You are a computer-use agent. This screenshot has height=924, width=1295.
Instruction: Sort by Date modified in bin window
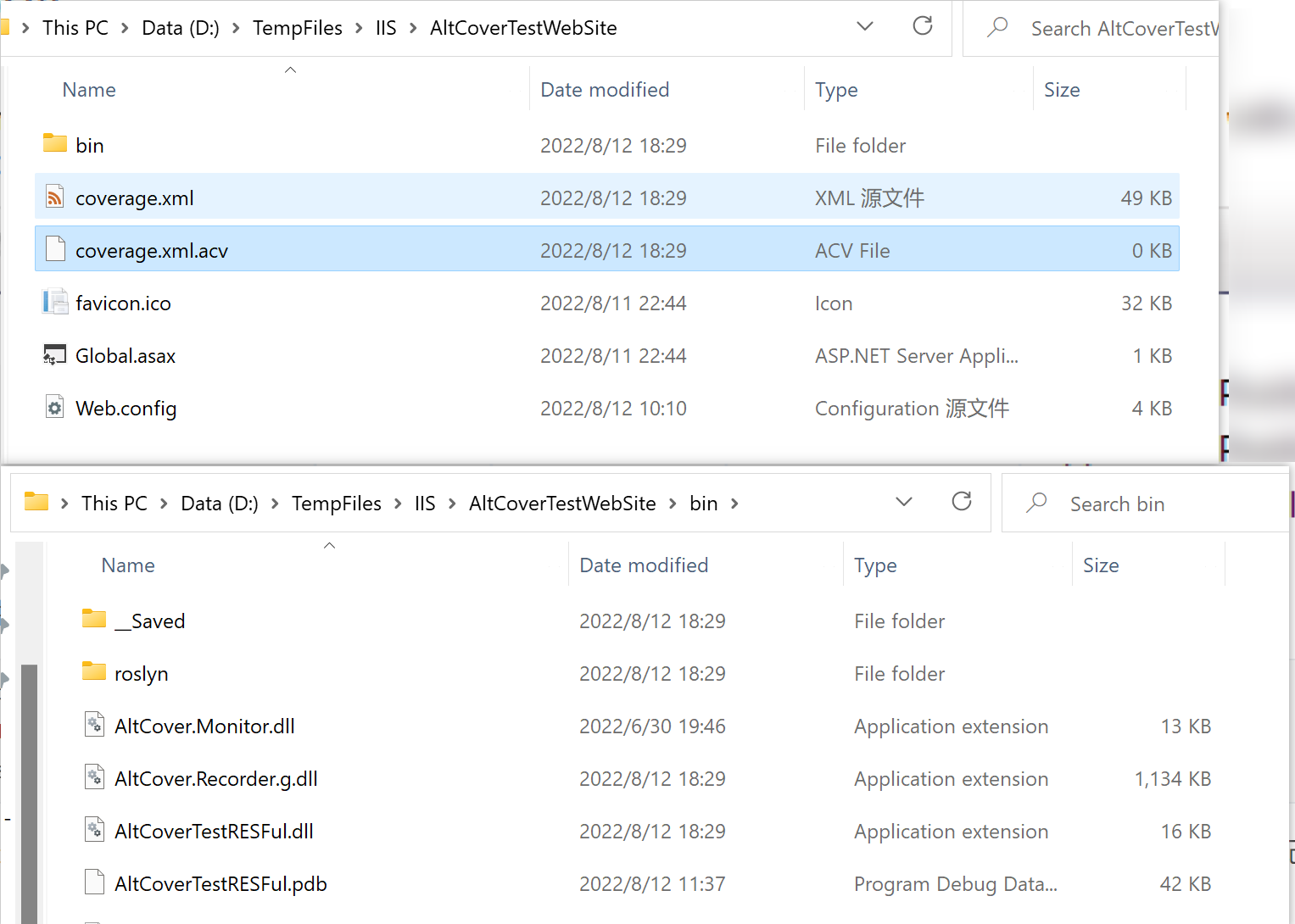tap(644, 565)
